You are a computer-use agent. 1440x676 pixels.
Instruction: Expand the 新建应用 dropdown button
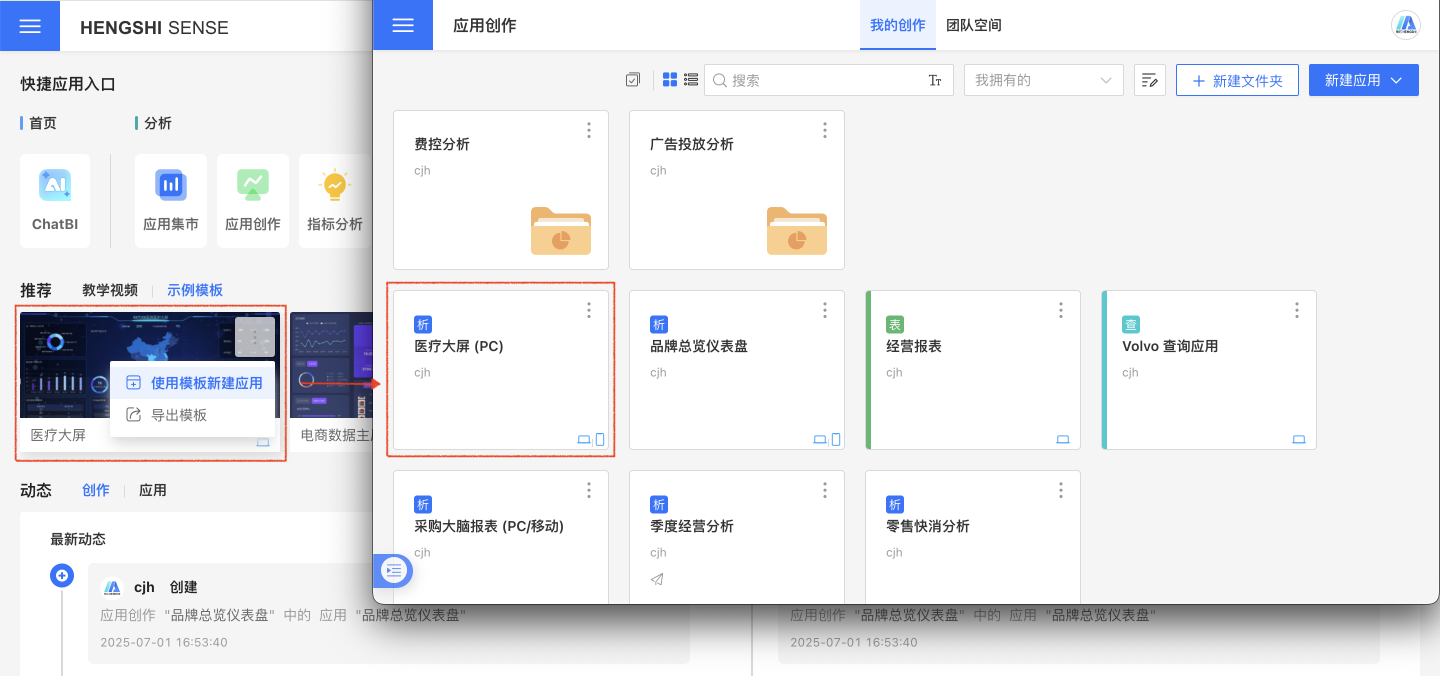[x=1363, y=80]
